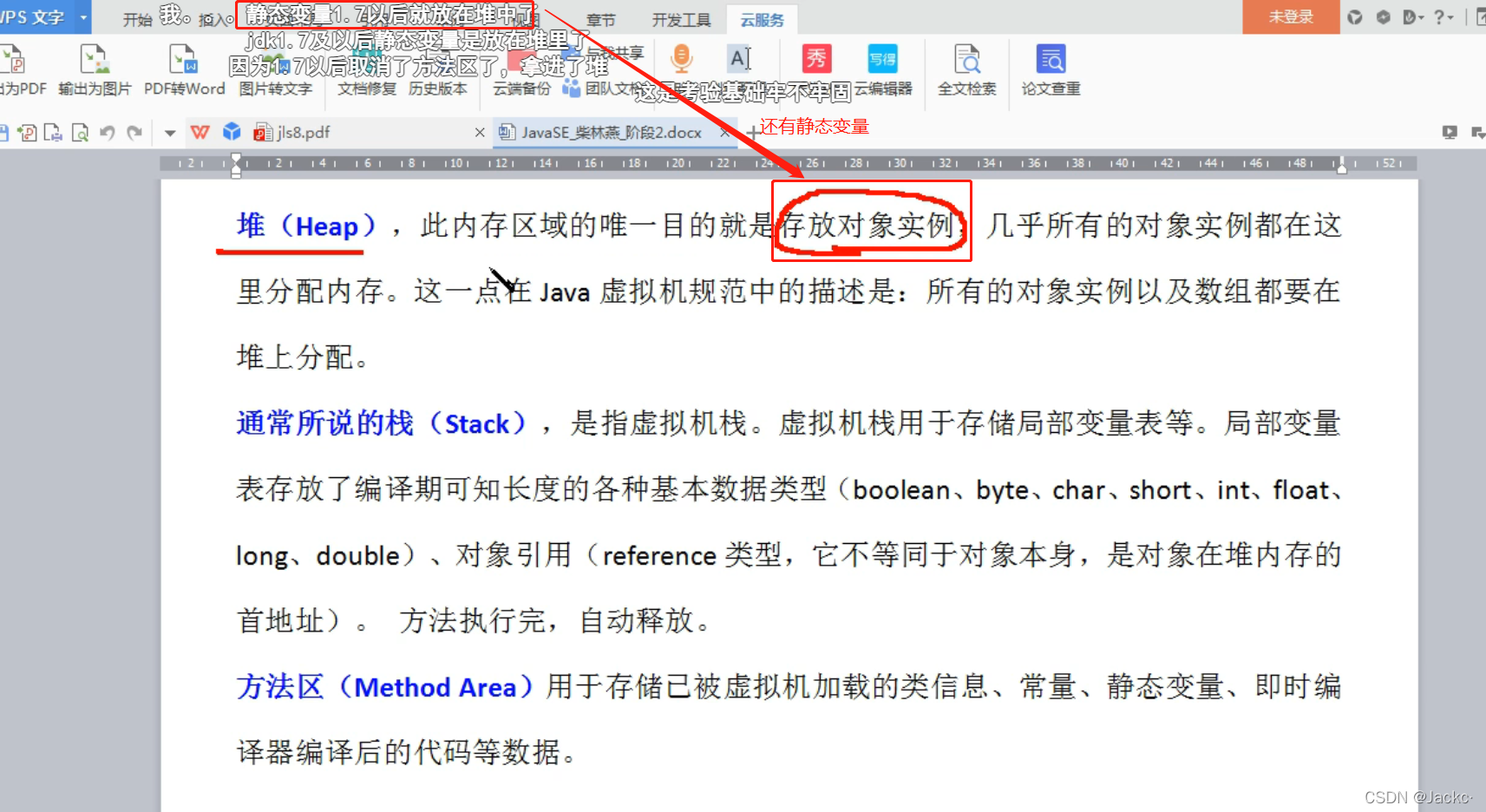The image size is (1486, 812).
Task: Expand the quick access toolbar dropdown
Action: tap(170, 134)
